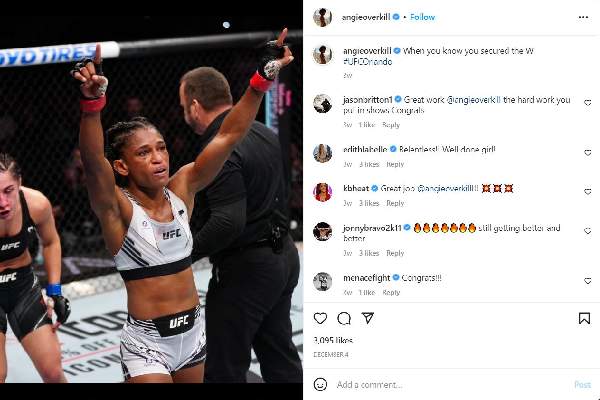The width and height of the screenshot is (600, 400).
Task: Follow the angieoverkill account
Action: point(422,17)
